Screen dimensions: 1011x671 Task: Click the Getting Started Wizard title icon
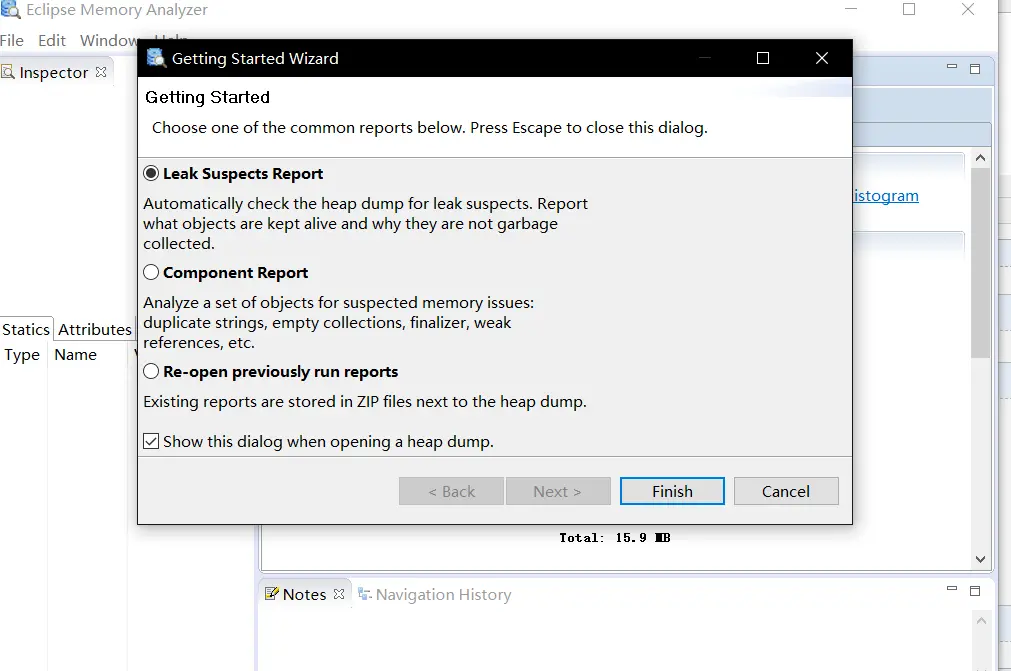click(x=156, y=58)
